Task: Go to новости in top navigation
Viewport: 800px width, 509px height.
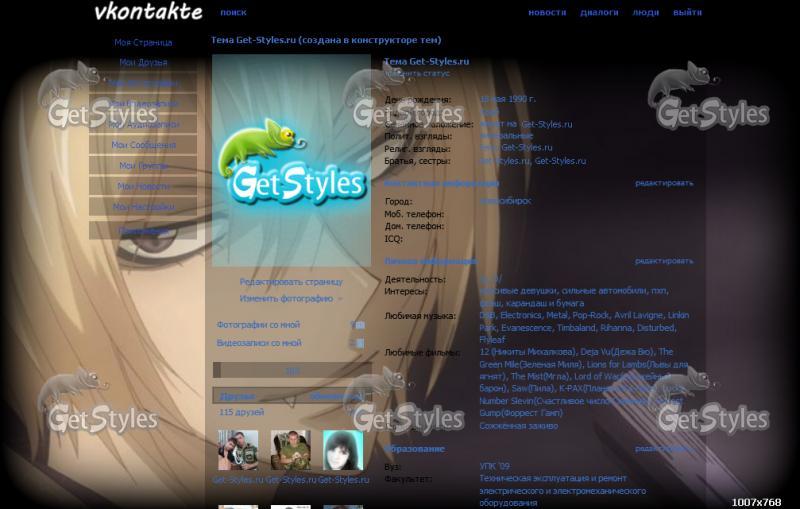Action: point(547,13)
